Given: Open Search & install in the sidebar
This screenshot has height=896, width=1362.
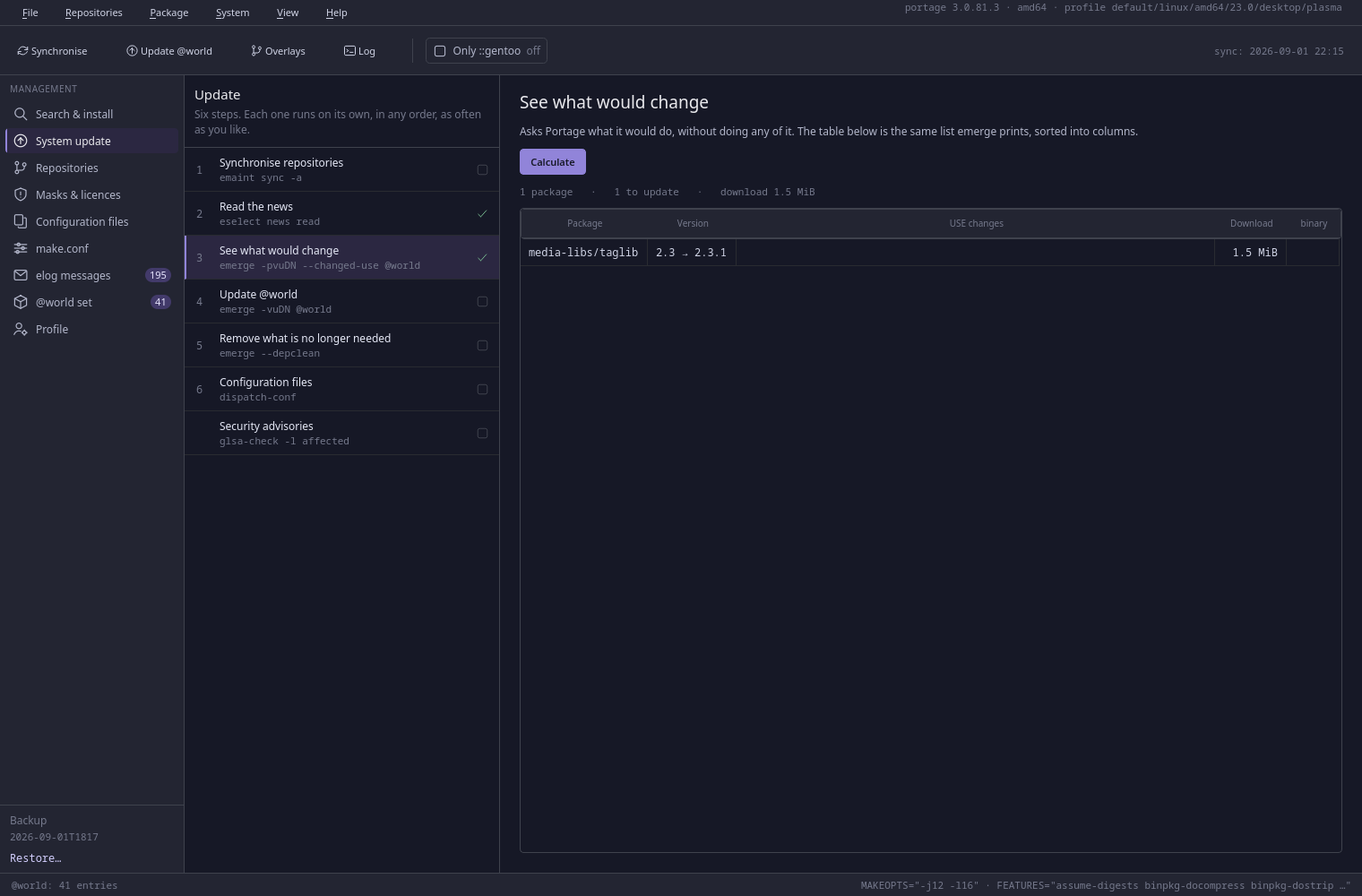Looking at the screenshot, I should pos(91,114).
